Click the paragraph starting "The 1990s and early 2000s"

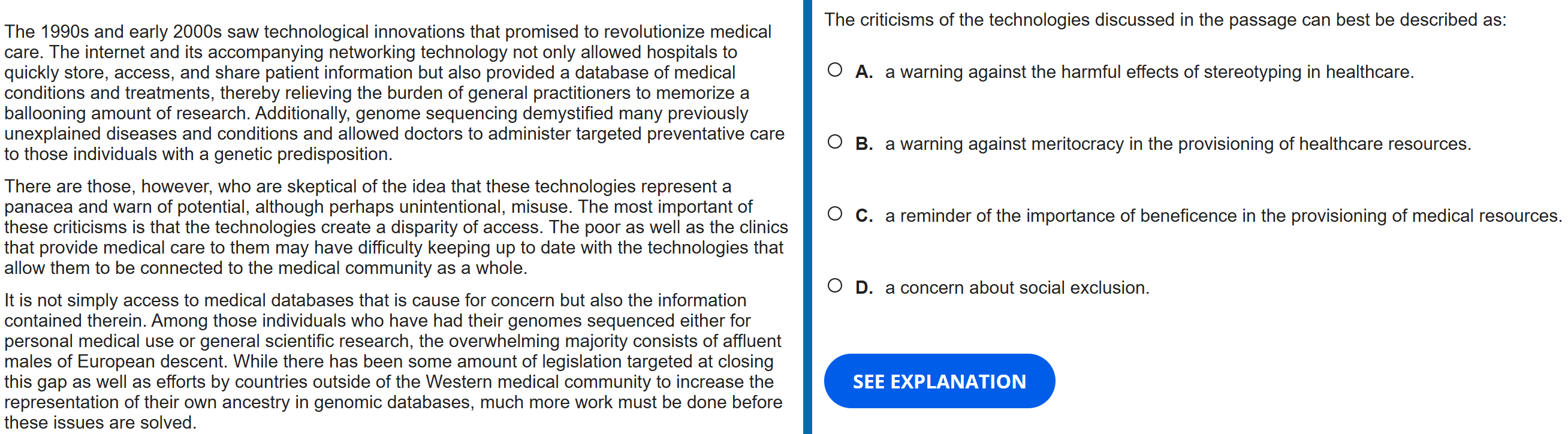pyautogui.click(x=390, y=92)
